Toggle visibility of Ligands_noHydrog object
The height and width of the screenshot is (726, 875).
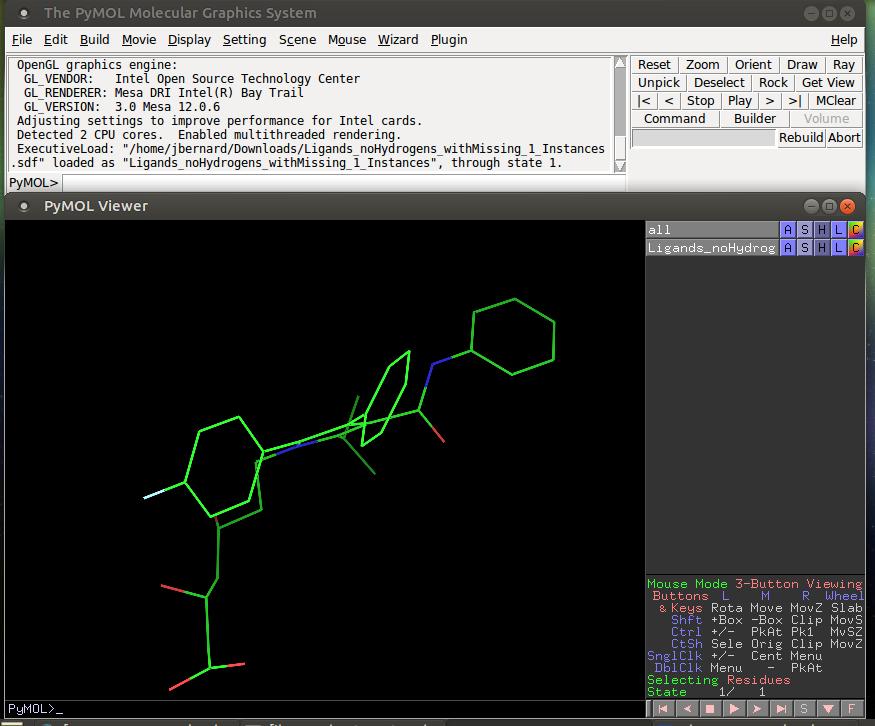711,247
